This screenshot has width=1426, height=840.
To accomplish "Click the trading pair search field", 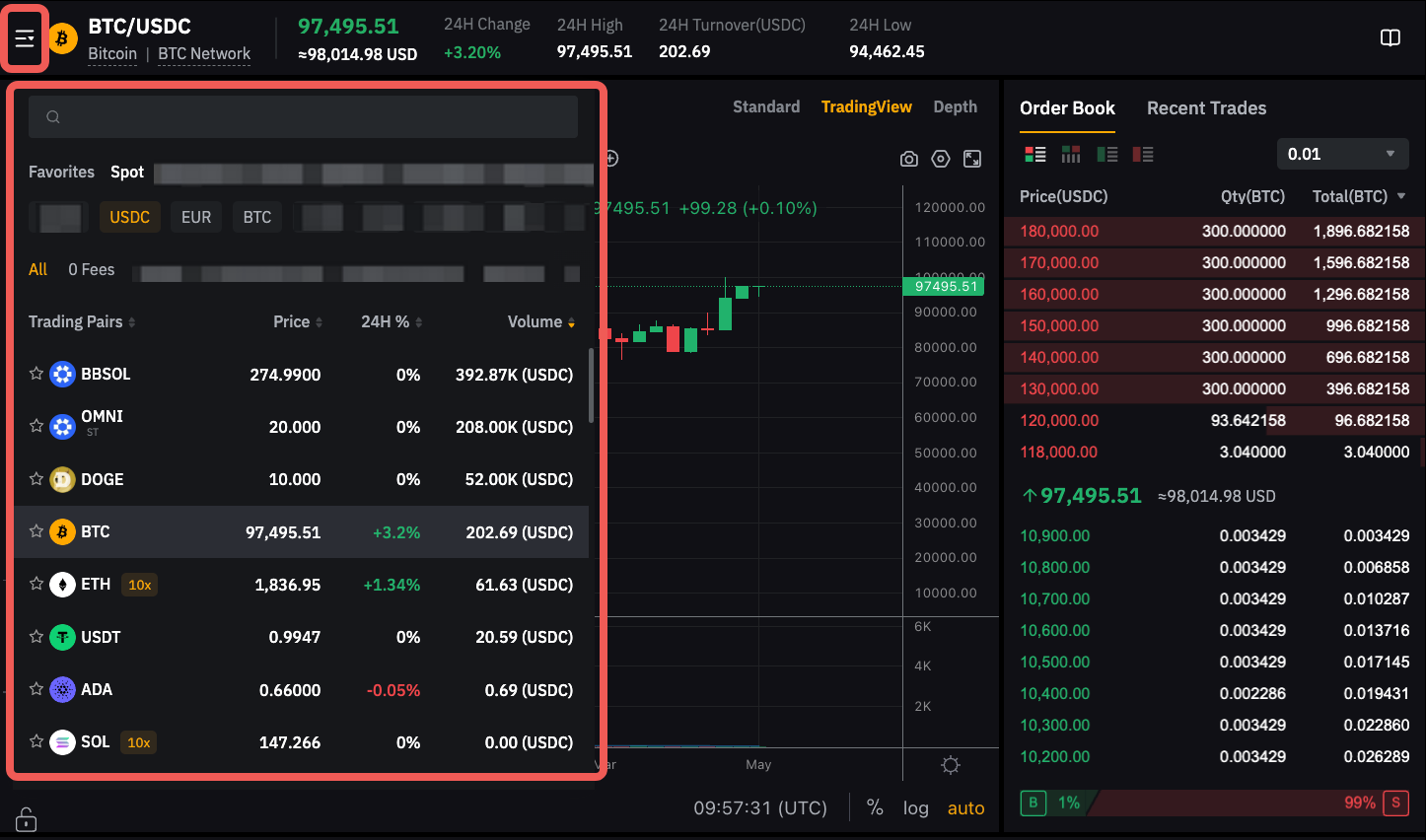I will tap(303, 117).
